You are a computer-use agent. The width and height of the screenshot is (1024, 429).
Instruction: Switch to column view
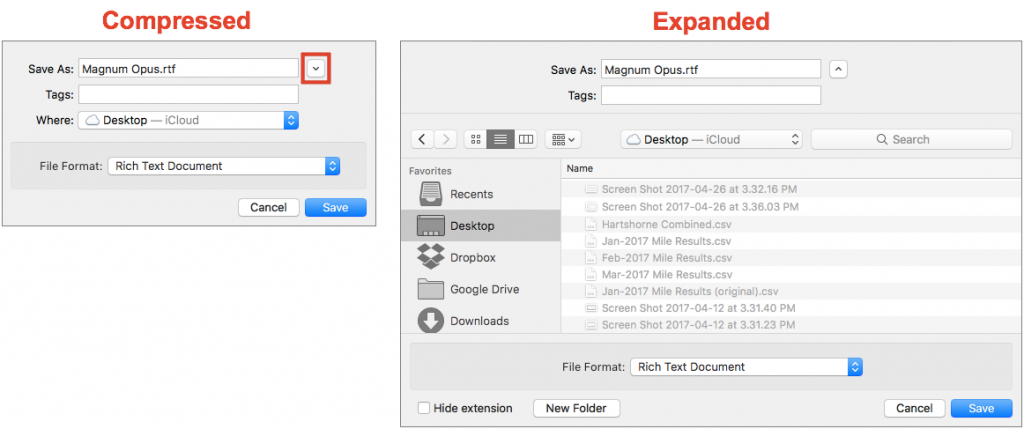pos(525,139)
